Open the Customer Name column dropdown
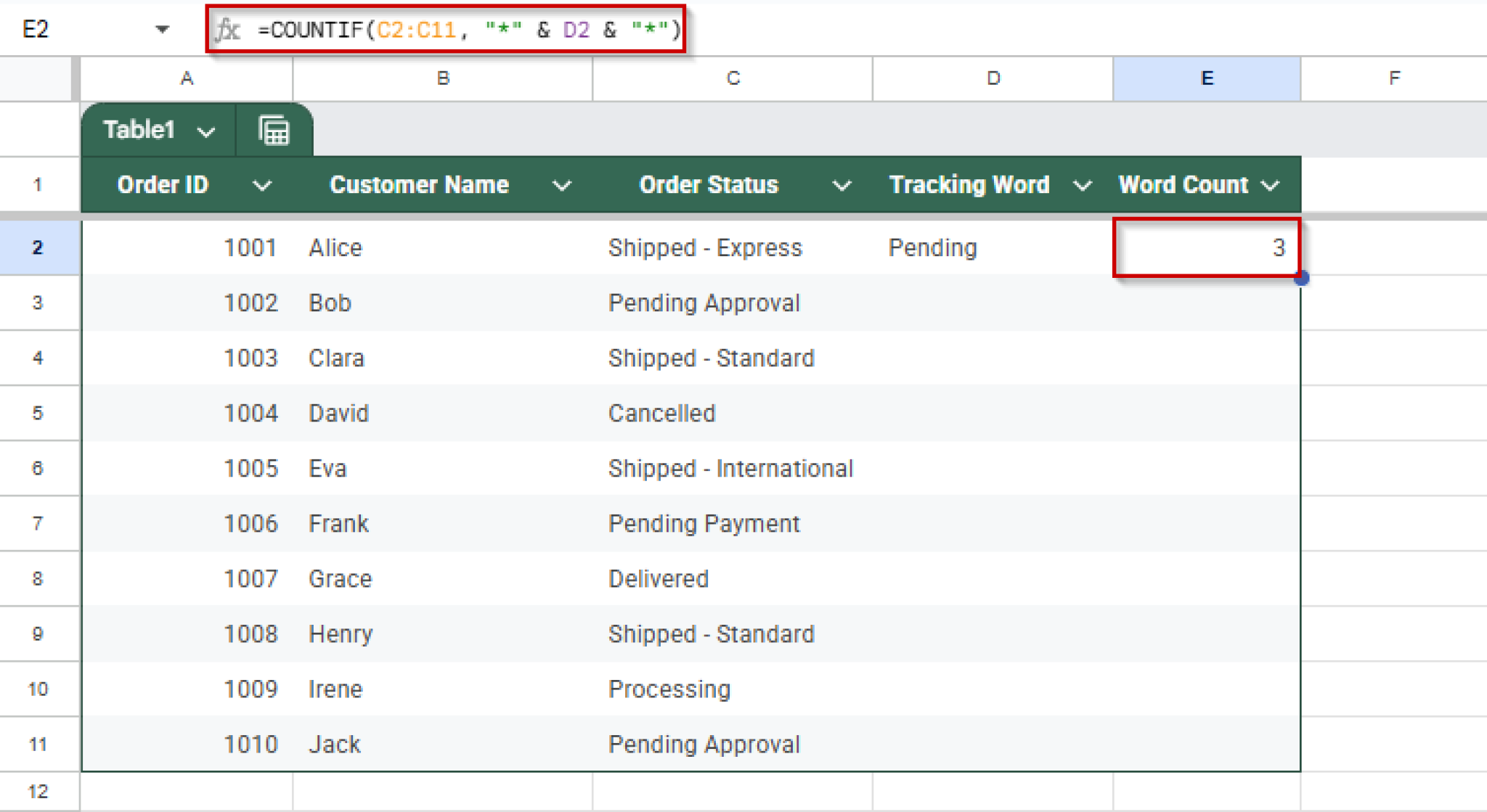Image resolution: width=1487 pixels, height=812 pixels. pos(561,185)
